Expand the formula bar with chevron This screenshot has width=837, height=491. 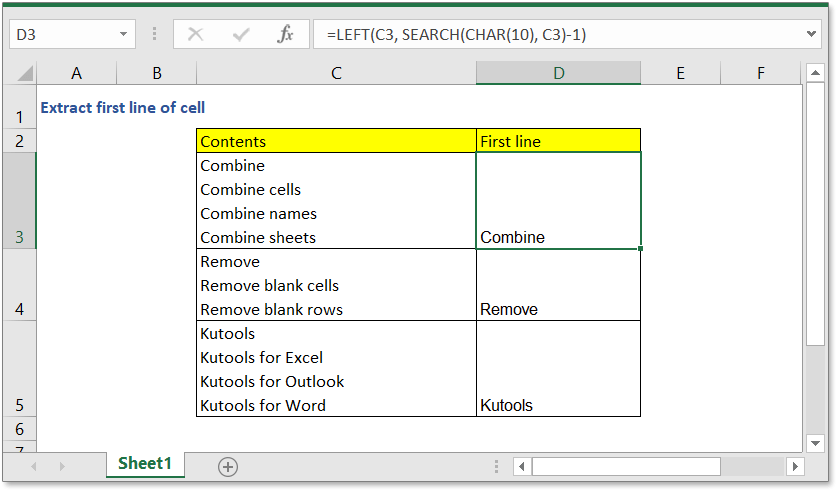point(811,34)
